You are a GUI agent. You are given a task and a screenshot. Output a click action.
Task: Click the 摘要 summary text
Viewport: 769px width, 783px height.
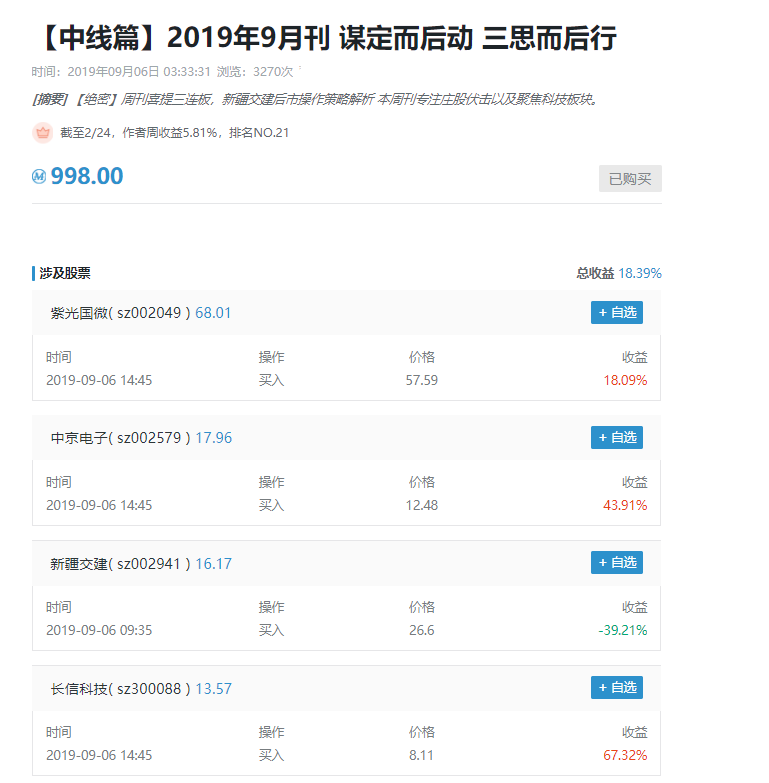(315, 99)
